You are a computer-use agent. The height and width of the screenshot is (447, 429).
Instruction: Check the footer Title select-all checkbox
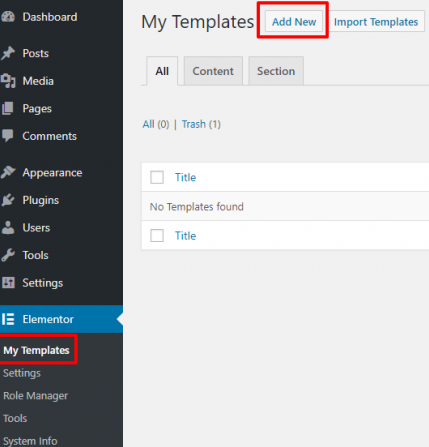tap(157, 236)
